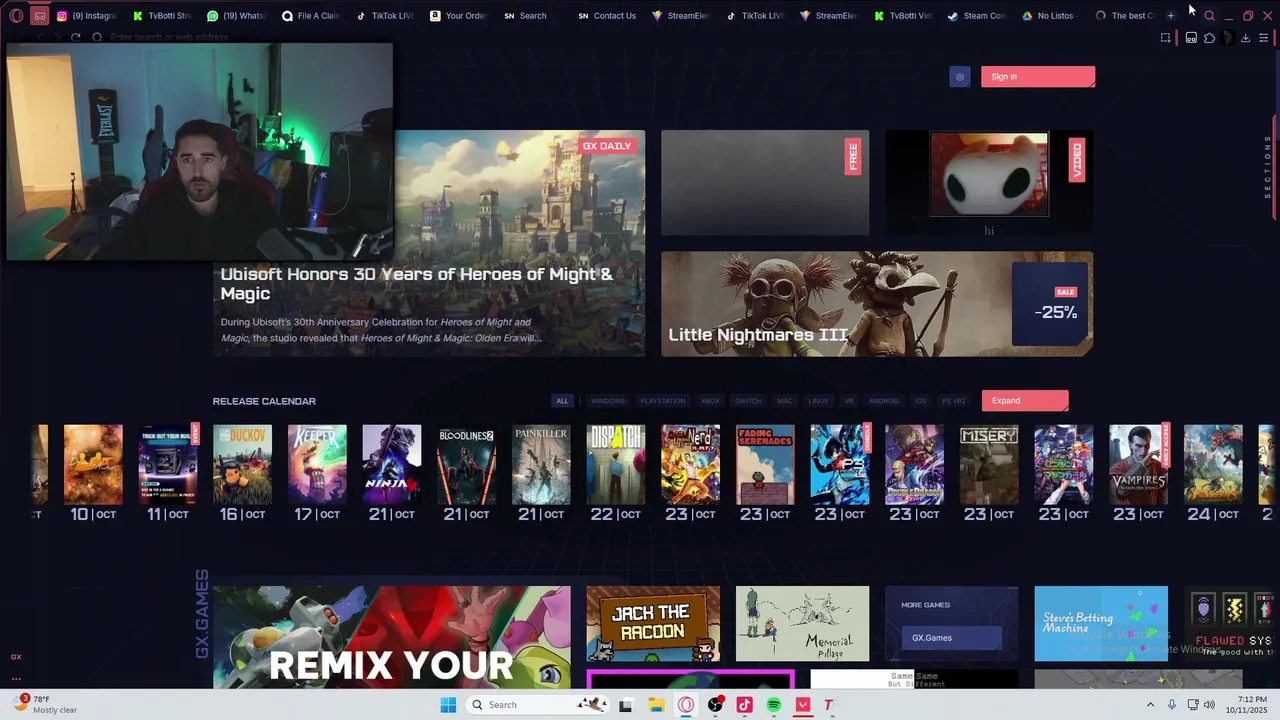1280x720 pixels.
Task: Open the Dispatch game cover, 22 Oct
Action: pyautogui.click(x=616, y=464)
